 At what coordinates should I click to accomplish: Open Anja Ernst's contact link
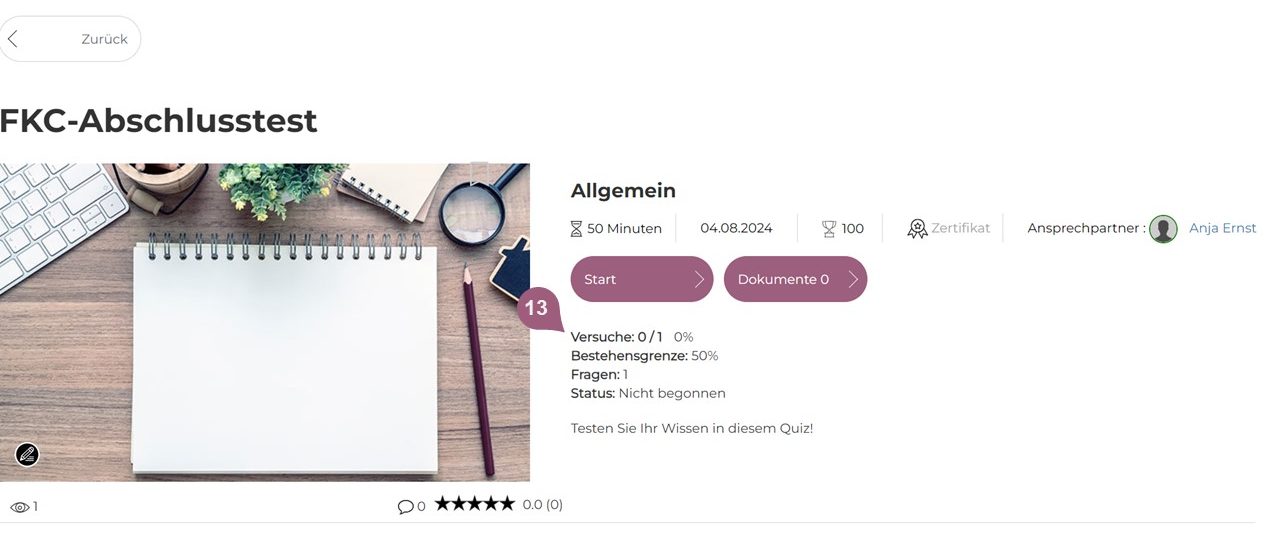click(x=1222, y=228)
